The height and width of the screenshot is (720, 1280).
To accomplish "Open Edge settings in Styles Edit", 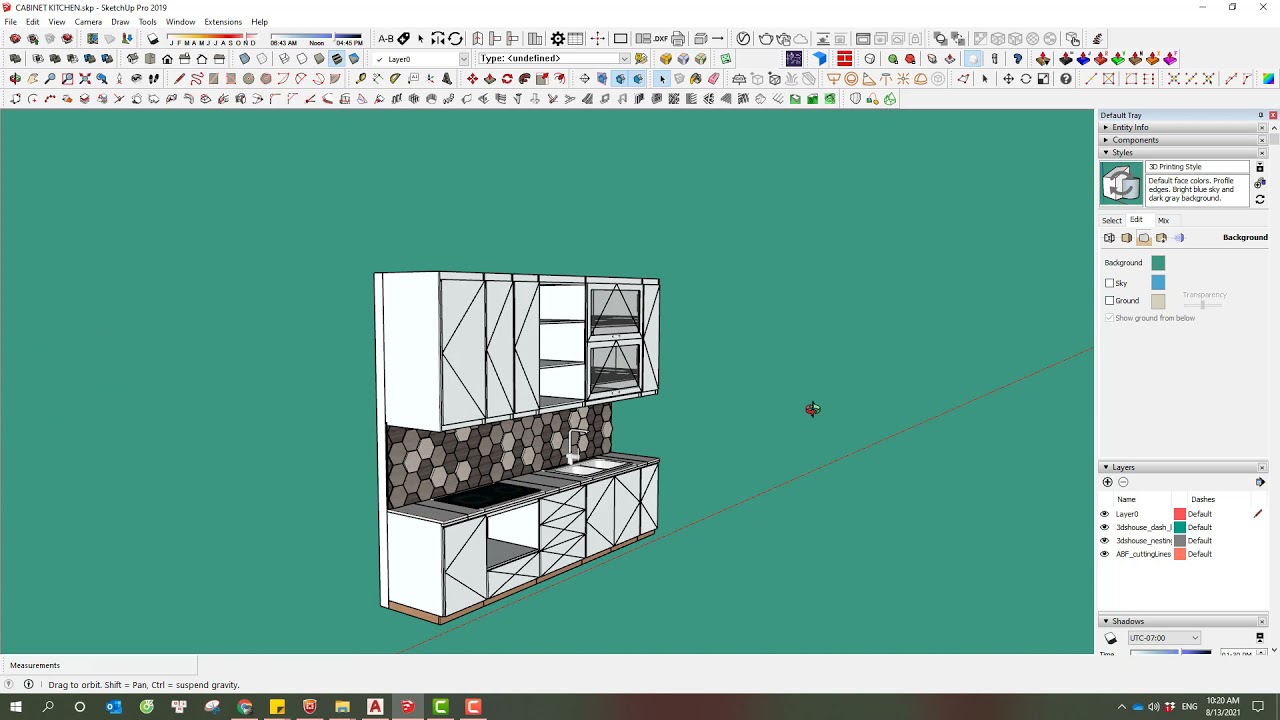I will pos(1109,237).
